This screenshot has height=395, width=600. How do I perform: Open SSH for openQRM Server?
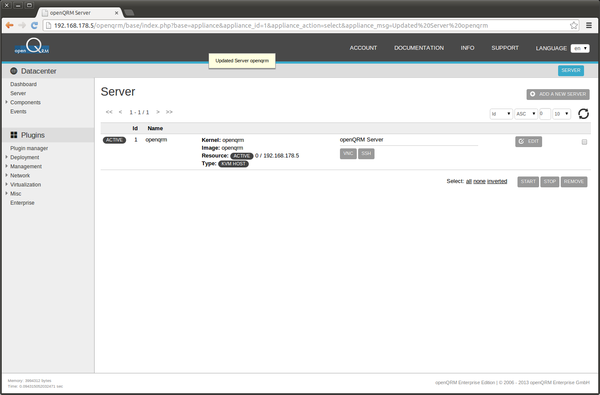366,153
